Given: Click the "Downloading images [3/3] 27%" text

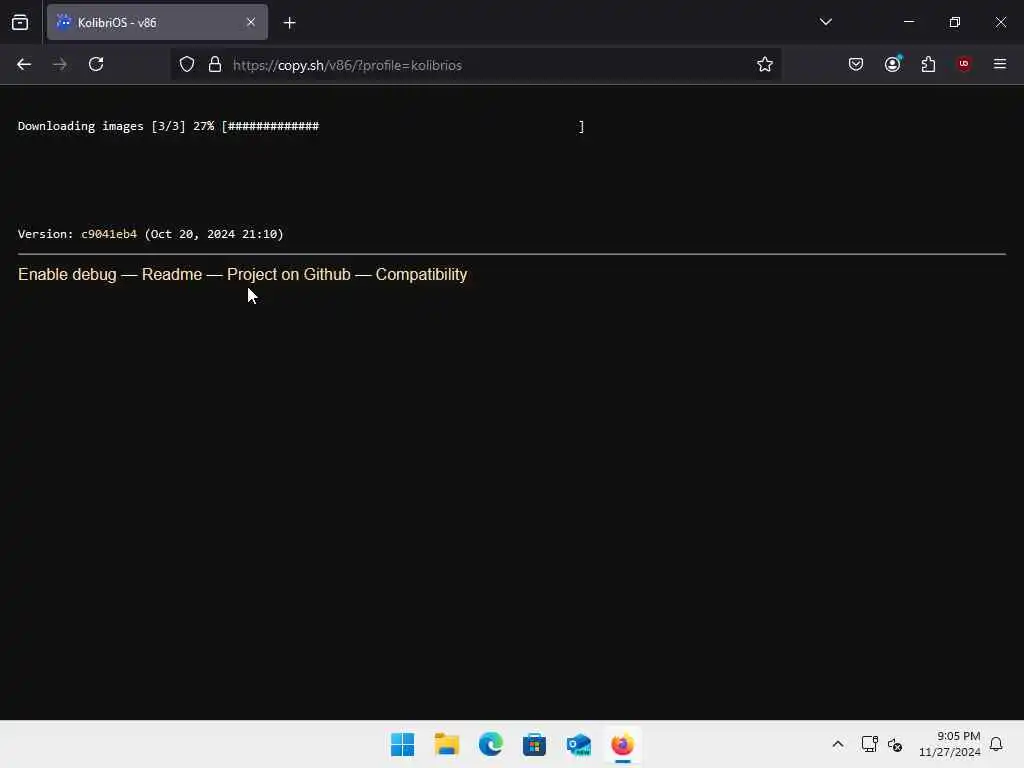Looking at the screenshot, I should click(x=116, y=126).
